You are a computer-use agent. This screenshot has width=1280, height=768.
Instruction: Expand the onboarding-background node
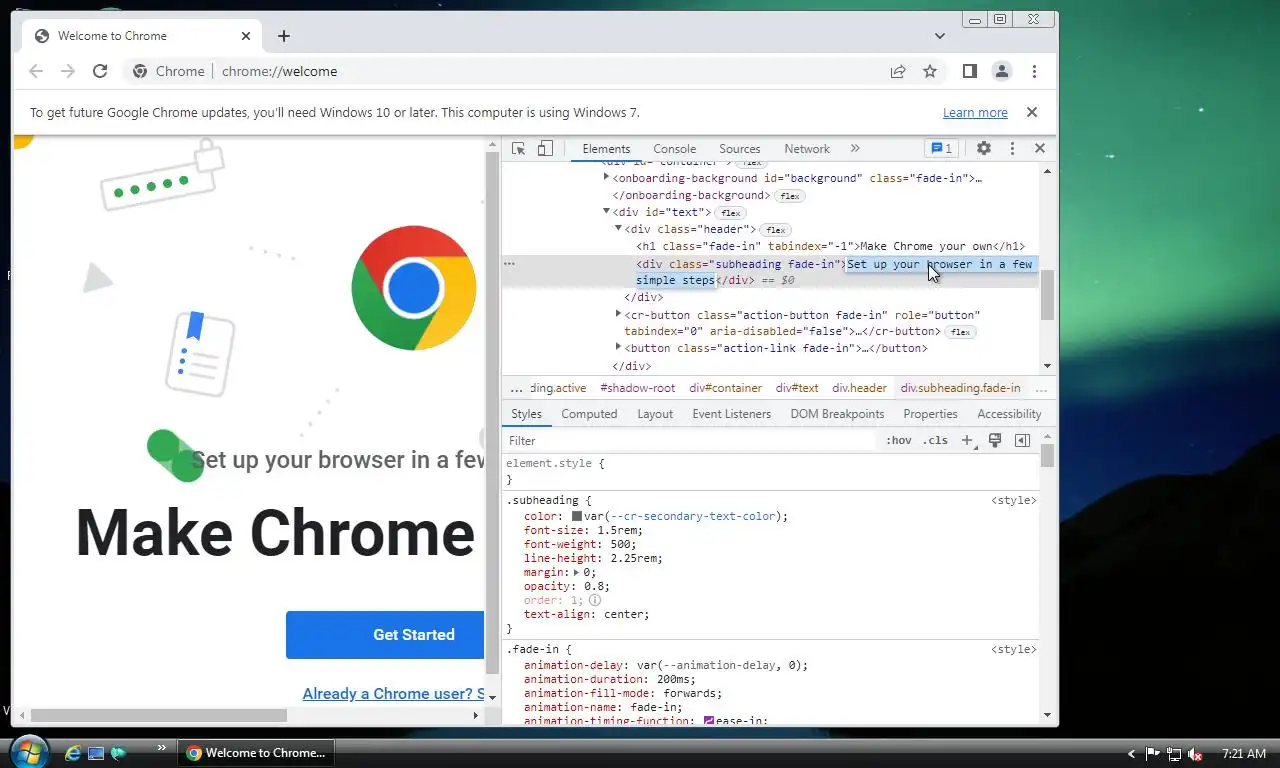tap(606, 177)
